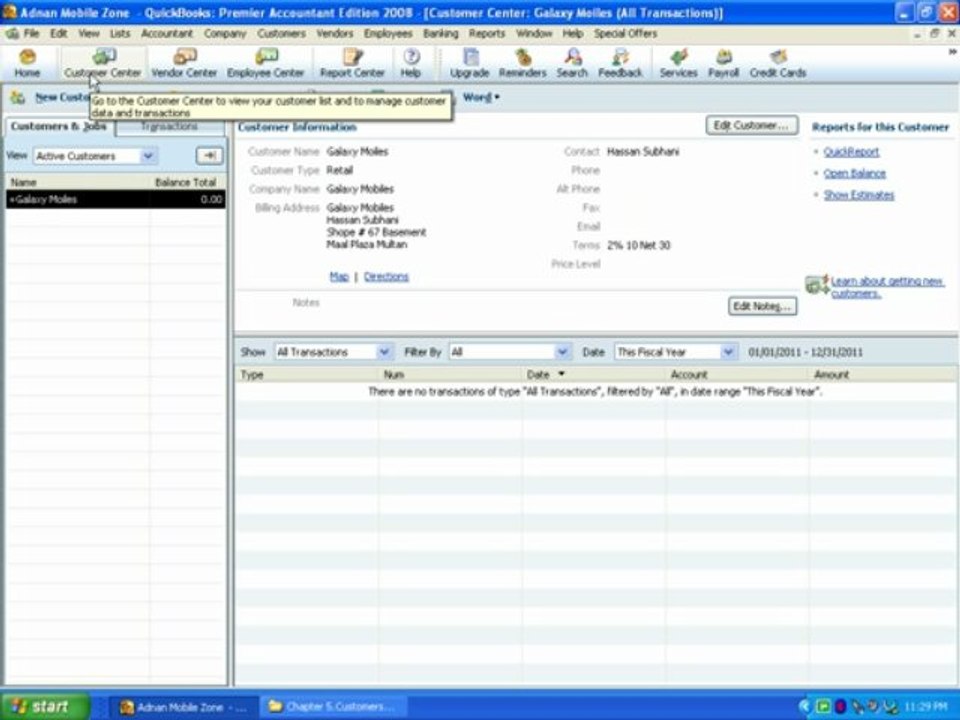Image resolution: width=960 pixels, height=720 pixels.
Task: Open the Payroll toolbar icon
Action: [724, 64]
